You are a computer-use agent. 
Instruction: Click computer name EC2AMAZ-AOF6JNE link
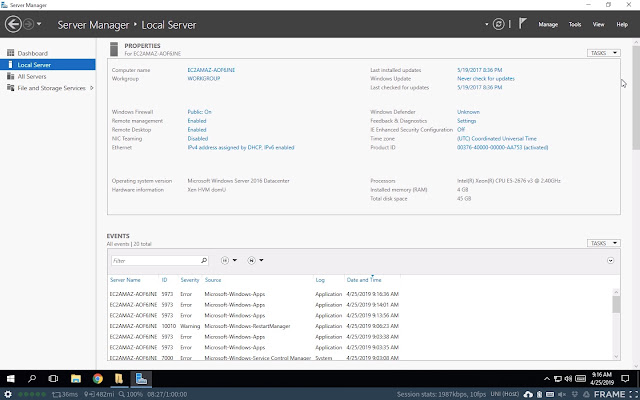coord(211,70)
